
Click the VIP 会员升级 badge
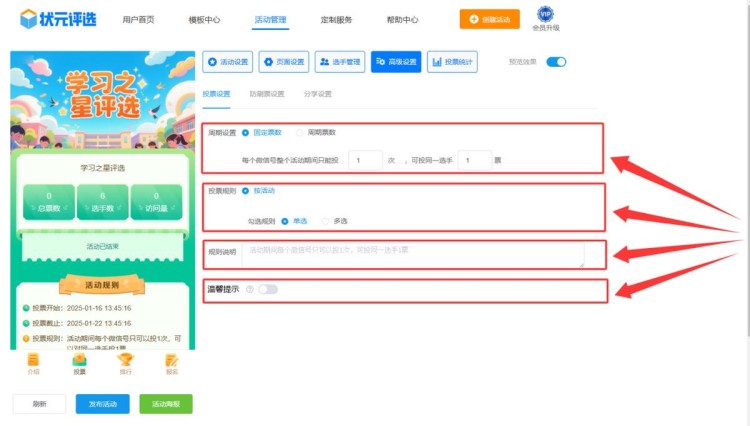(545, 17)
